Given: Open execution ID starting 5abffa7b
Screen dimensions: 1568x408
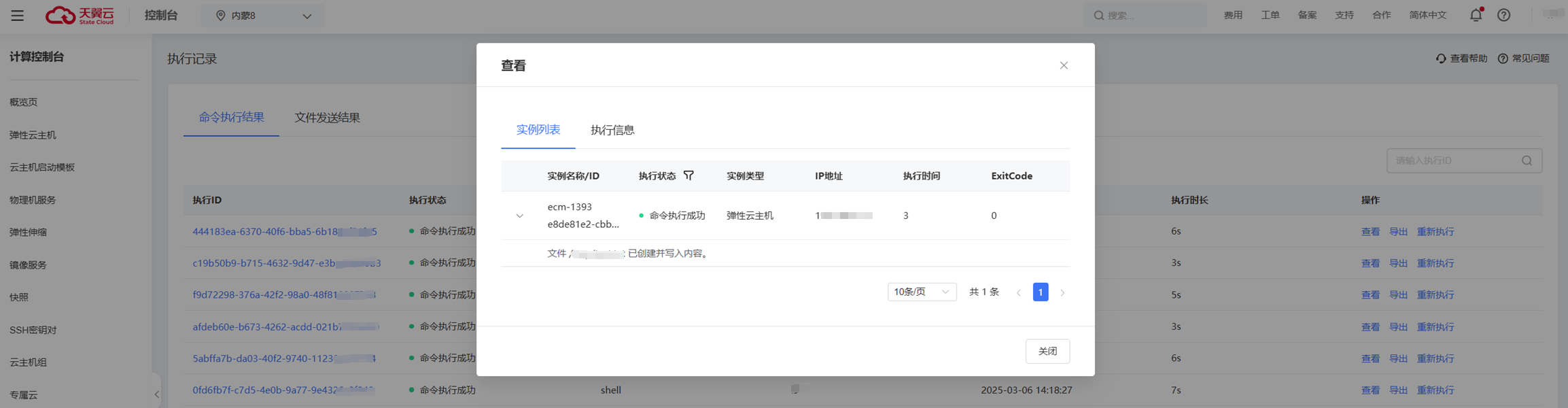Looking at the screenshot, I should tap(284, 358).
